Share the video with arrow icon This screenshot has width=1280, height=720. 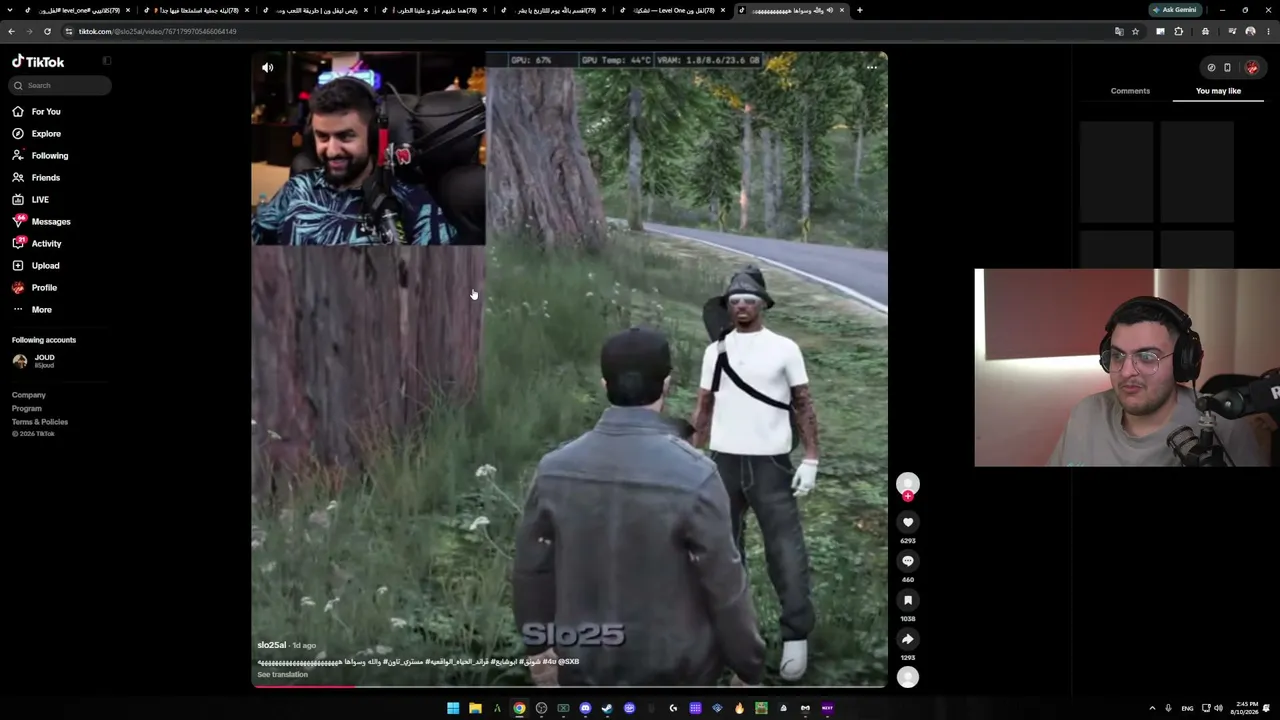point(908,639)
